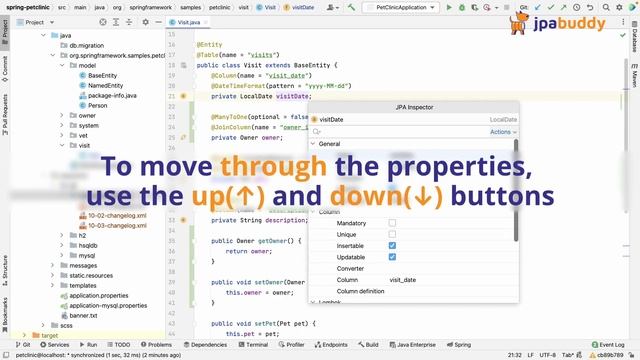Open Actions dropdown in JPA Inspector
Screen dimensions: 640x360
pyautogui.click(x=503, y=132)
